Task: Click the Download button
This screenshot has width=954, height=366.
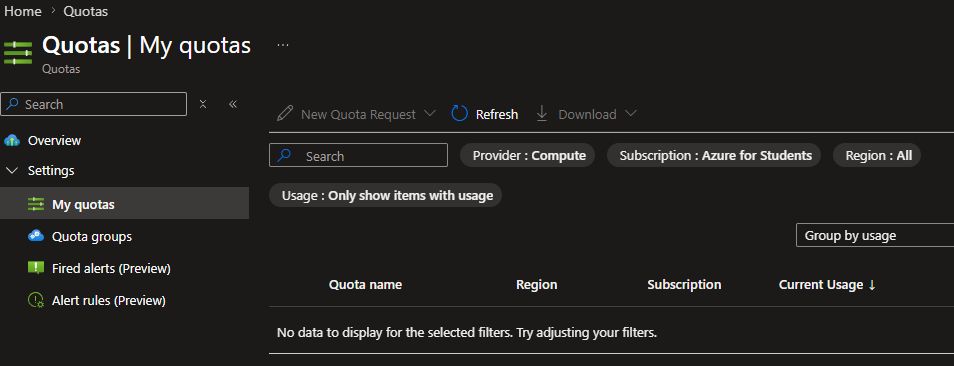Action: pyautogui.click(x=586, y=114)
